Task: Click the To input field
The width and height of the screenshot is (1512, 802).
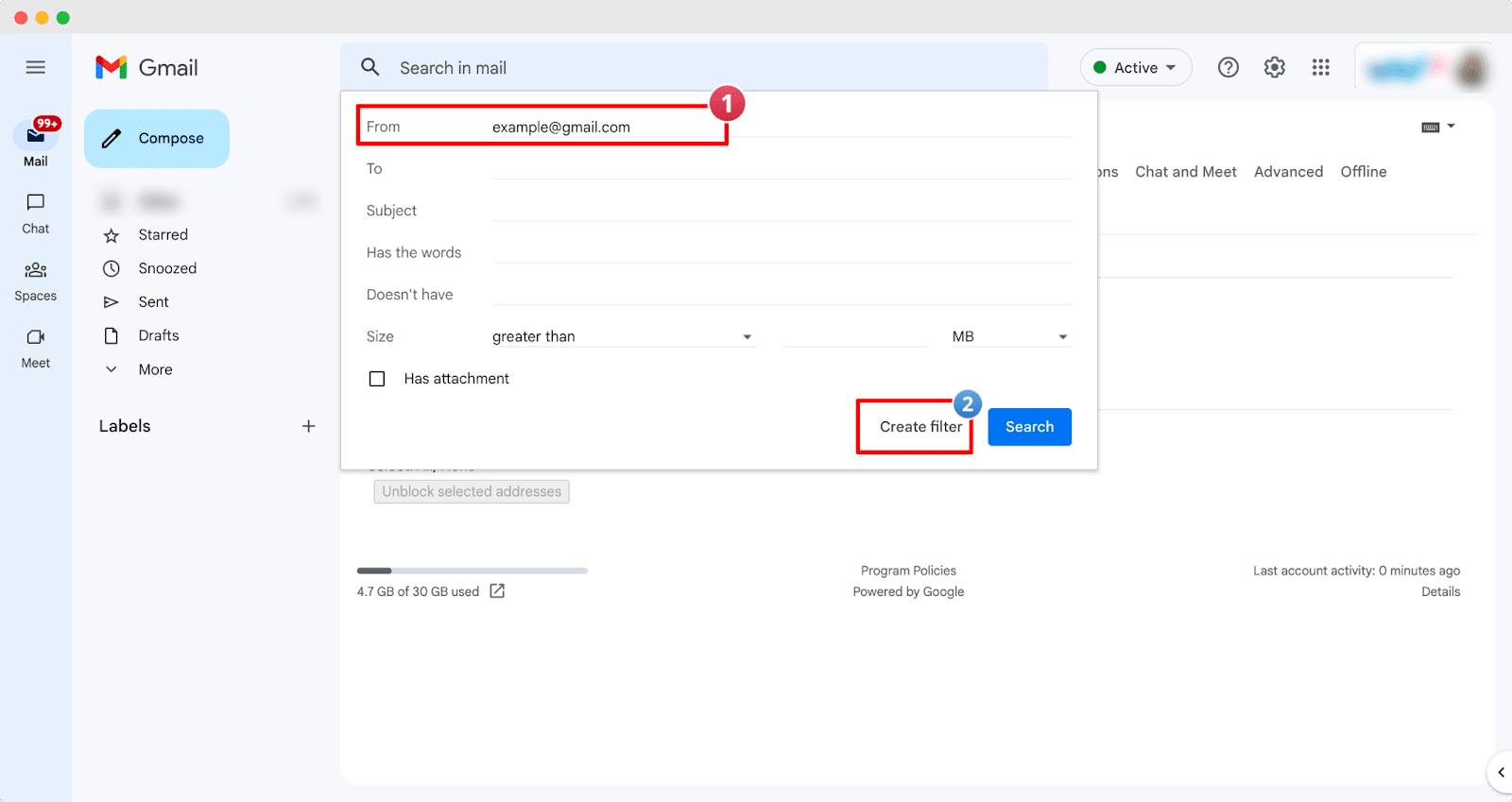Action: 782,168
